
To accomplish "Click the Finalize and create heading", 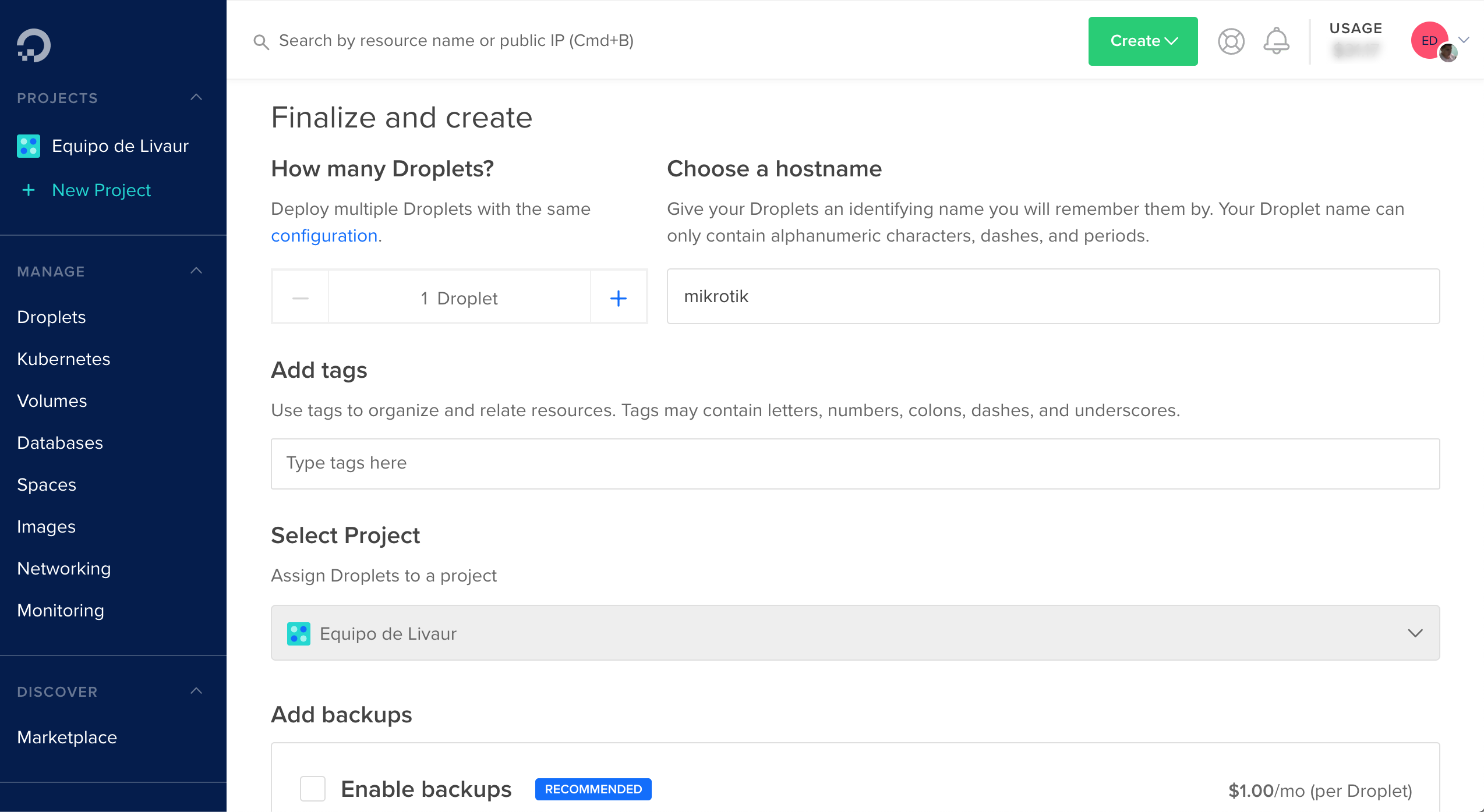I will point(402,118).
